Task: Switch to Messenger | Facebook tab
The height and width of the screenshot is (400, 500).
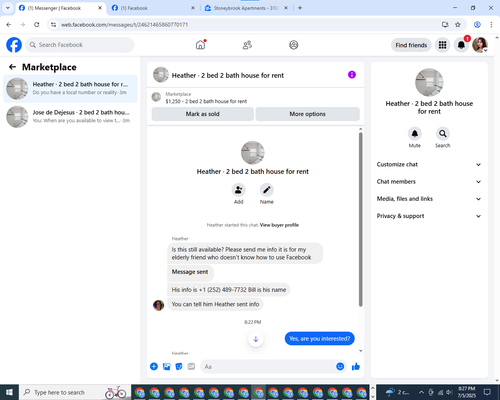Action: [x=58, y=8]
